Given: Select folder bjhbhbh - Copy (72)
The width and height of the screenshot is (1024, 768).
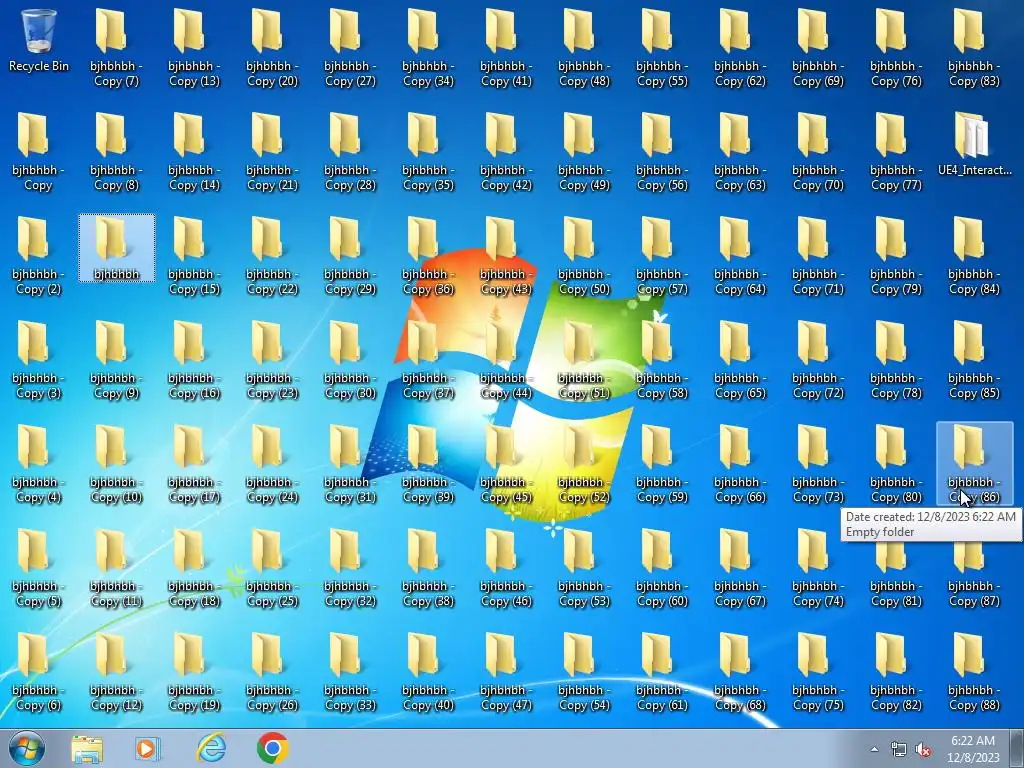Looking at the screenshot, I should [818, 359].
